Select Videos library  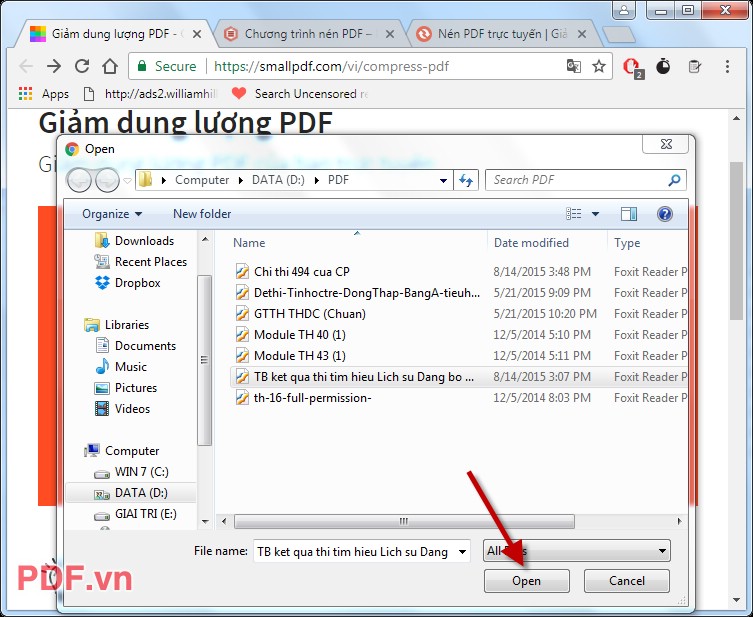(122, 409)
